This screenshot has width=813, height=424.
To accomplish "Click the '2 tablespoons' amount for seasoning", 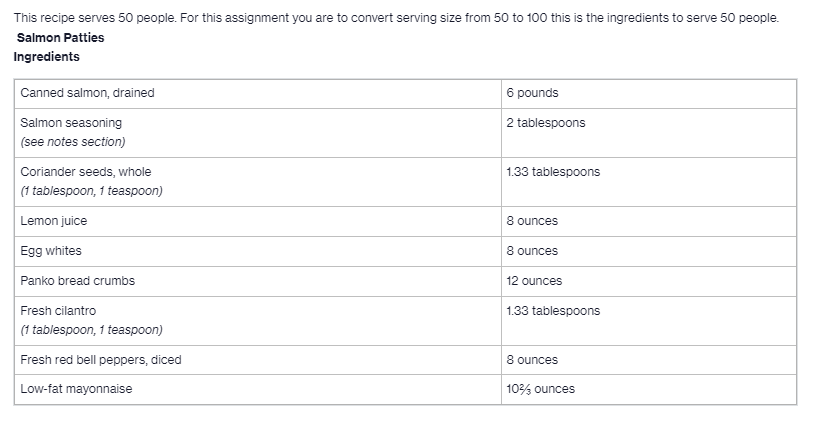I will click(x=546, y=123).
